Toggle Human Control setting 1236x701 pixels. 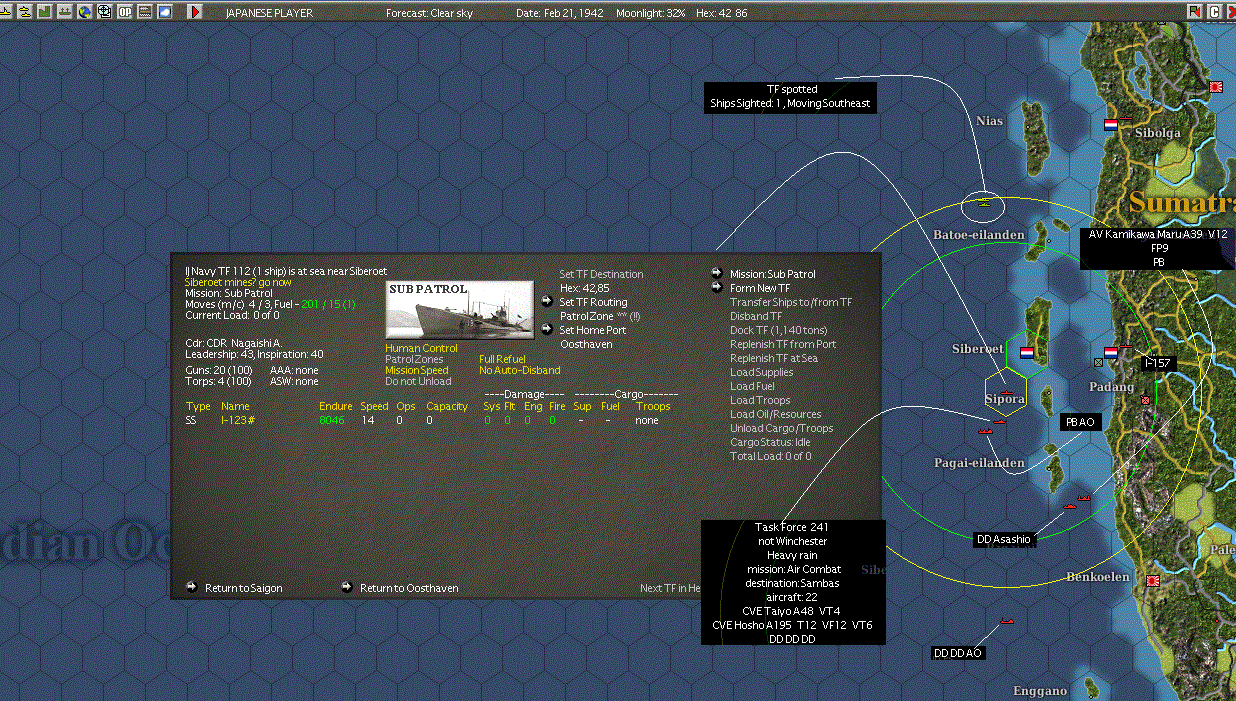pos(421,349)
